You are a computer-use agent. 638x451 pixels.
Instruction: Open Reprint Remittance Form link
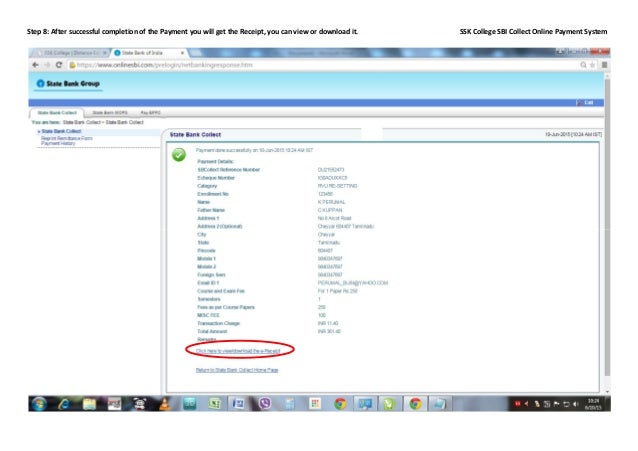(67, 138)
